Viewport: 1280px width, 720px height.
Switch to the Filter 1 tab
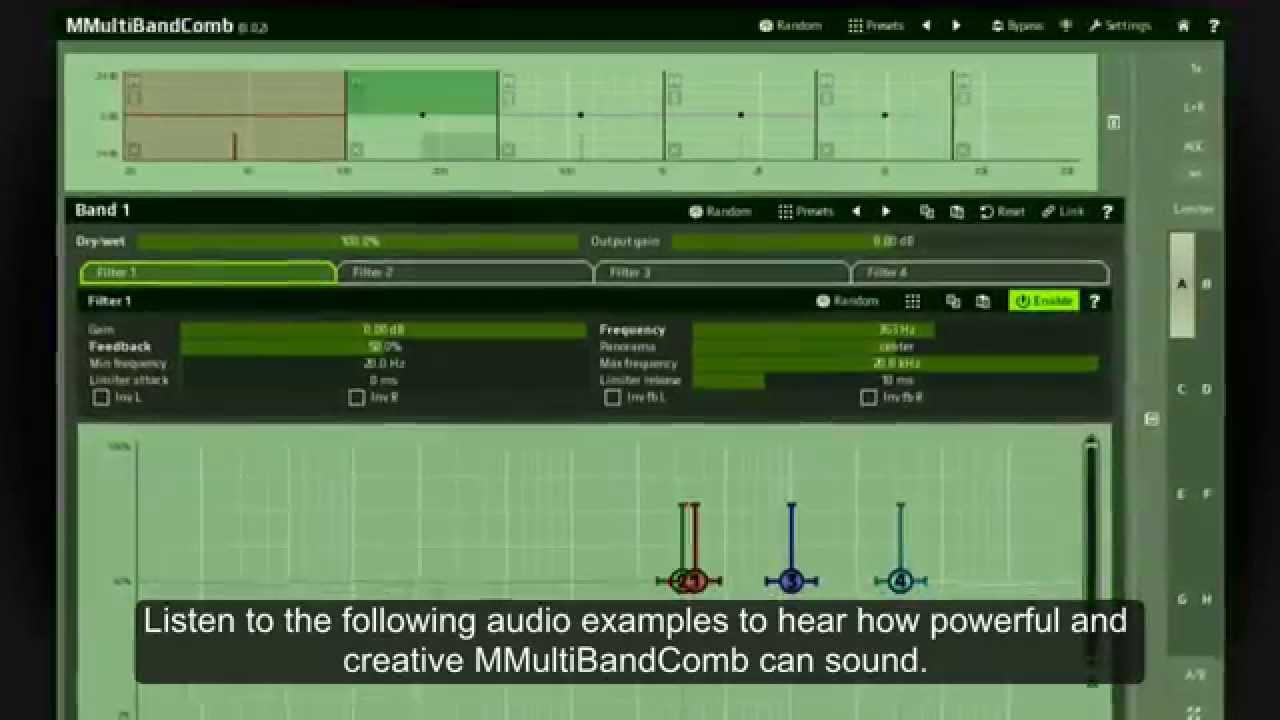[208, 272]
